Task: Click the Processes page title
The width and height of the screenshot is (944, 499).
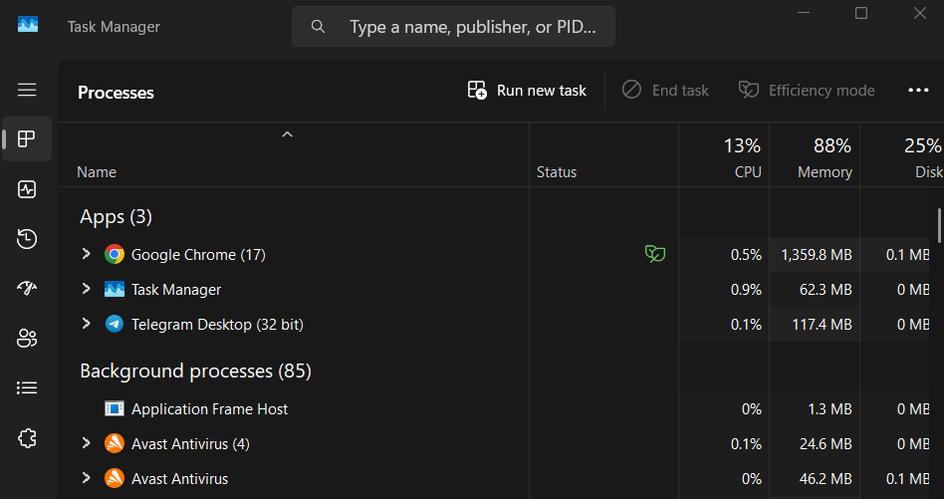Action: coord(116,93)
